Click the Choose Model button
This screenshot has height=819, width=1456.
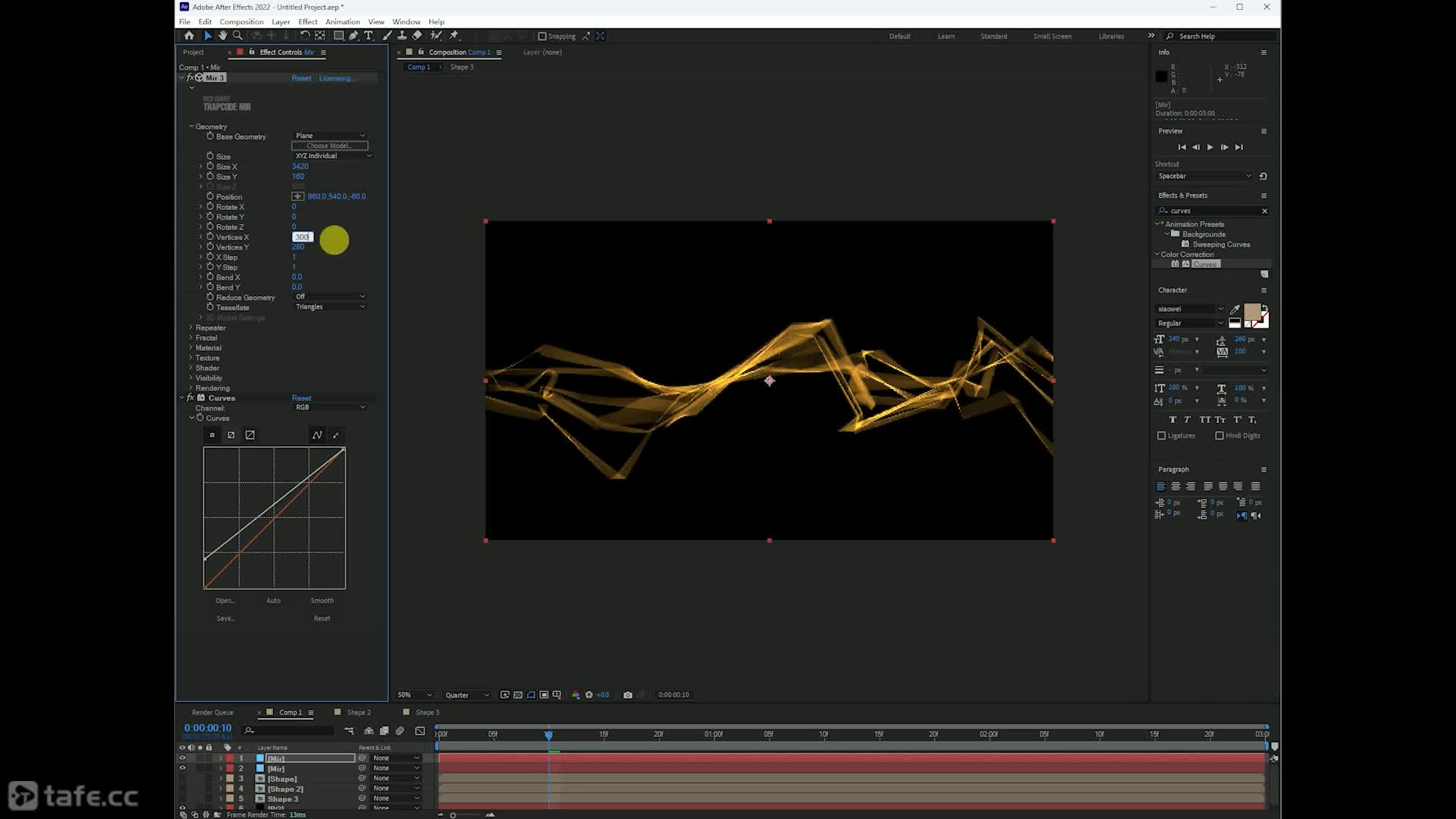329,146
